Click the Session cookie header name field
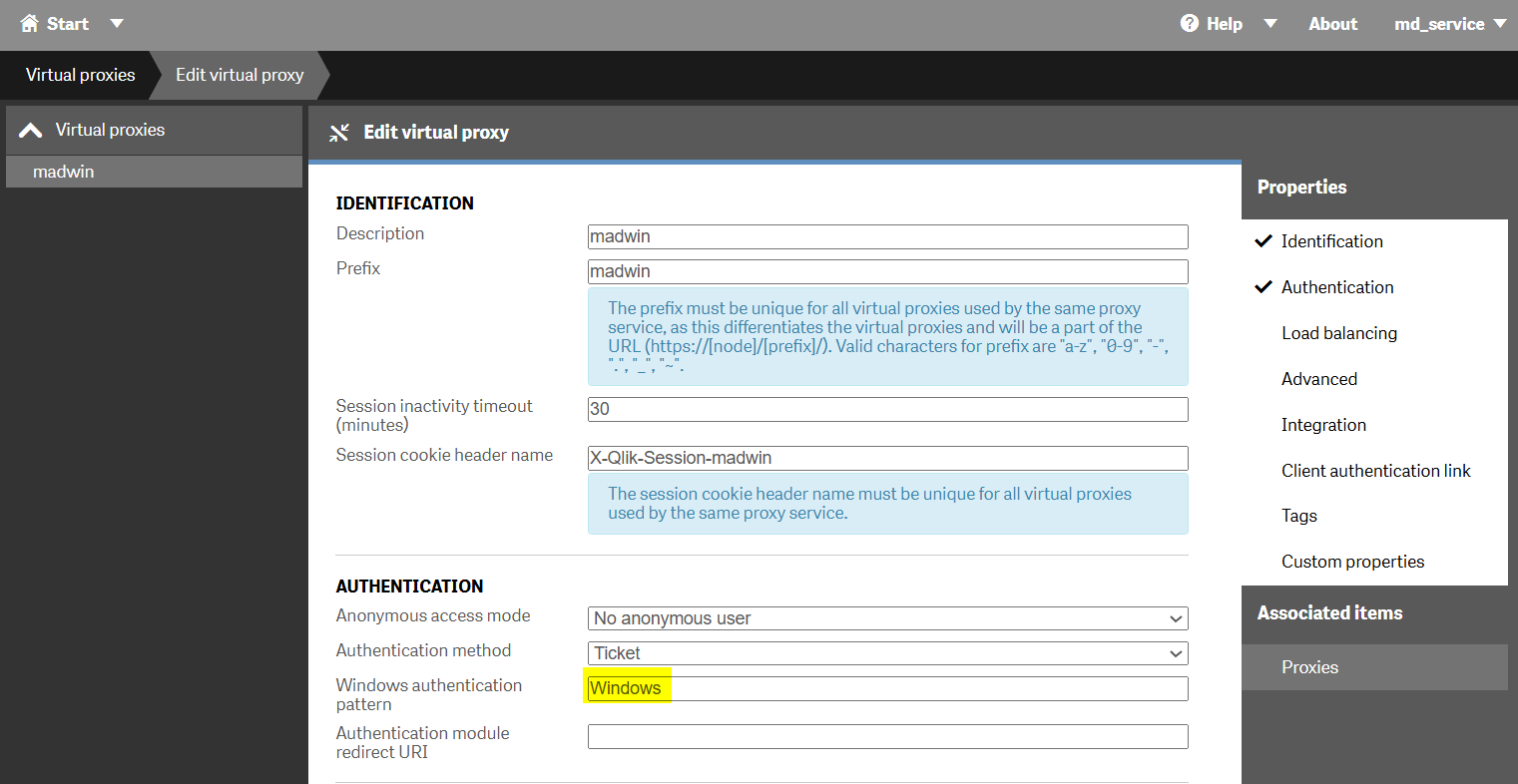Viewport: 1518px width, 784px height. pyautogui.click(x=887, y=458)
